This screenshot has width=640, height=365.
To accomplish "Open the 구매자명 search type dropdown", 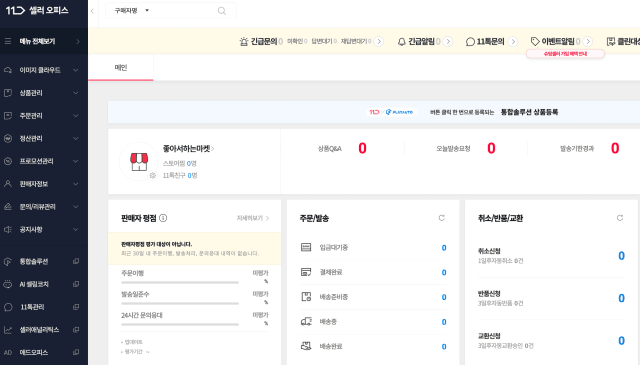I will coord(131,11).
